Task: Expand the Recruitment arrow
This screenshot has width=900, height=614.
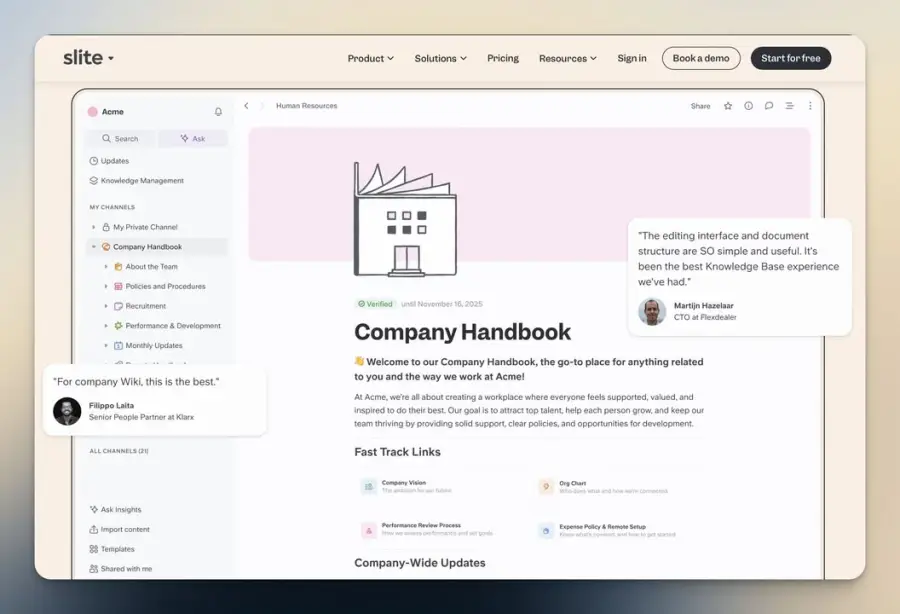Action: point(106,306)
